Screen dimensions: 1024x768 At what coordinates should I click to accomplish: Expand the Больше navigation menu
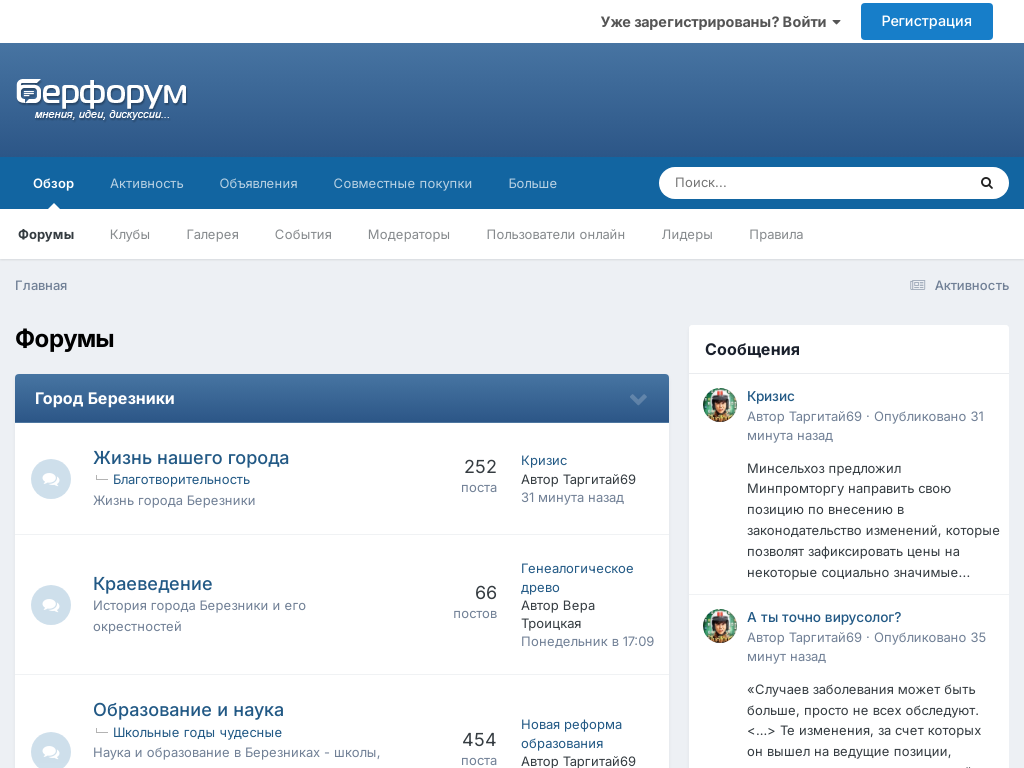pos(532,183)
